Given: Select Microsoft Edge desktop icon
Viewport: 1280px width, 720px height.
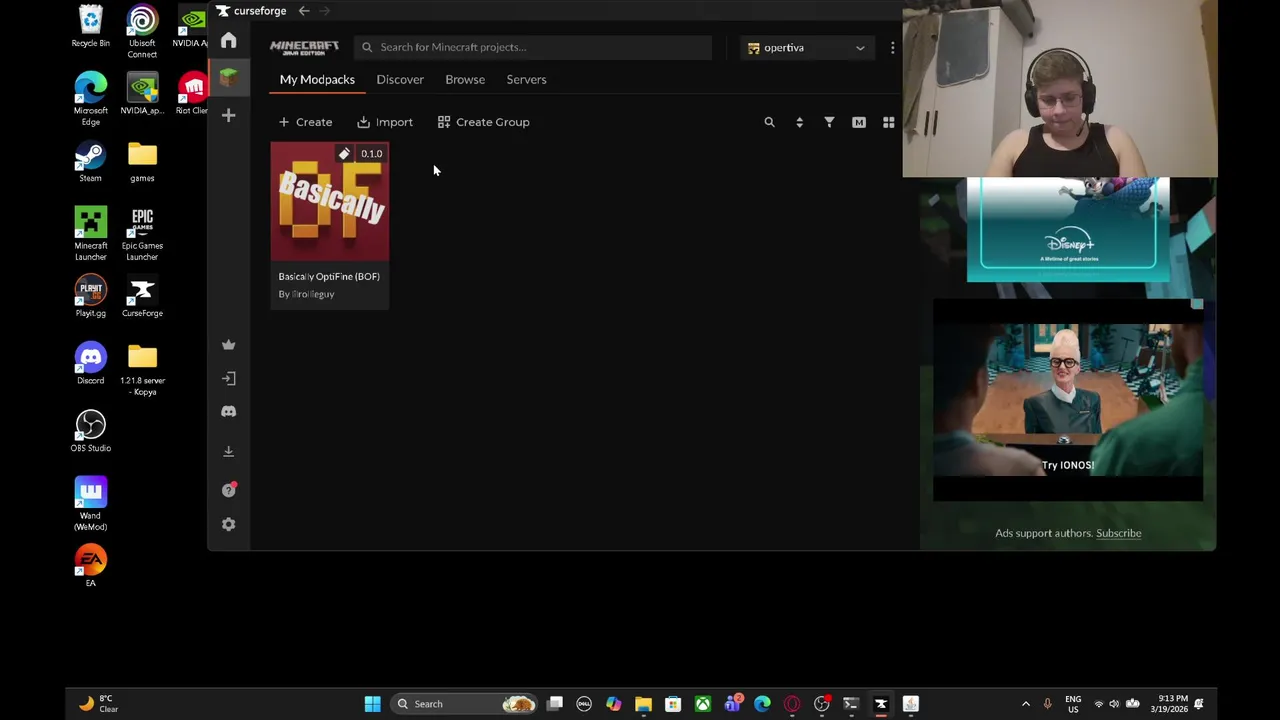Looking at the screenshot, I should tap(90, 99).
